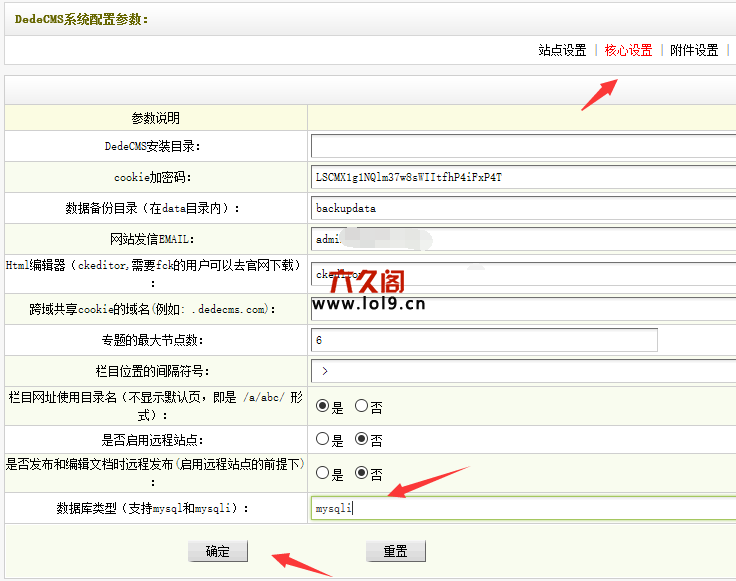Focus the cookie加密码 text field
736x581 pixels.
pos(523,177)
